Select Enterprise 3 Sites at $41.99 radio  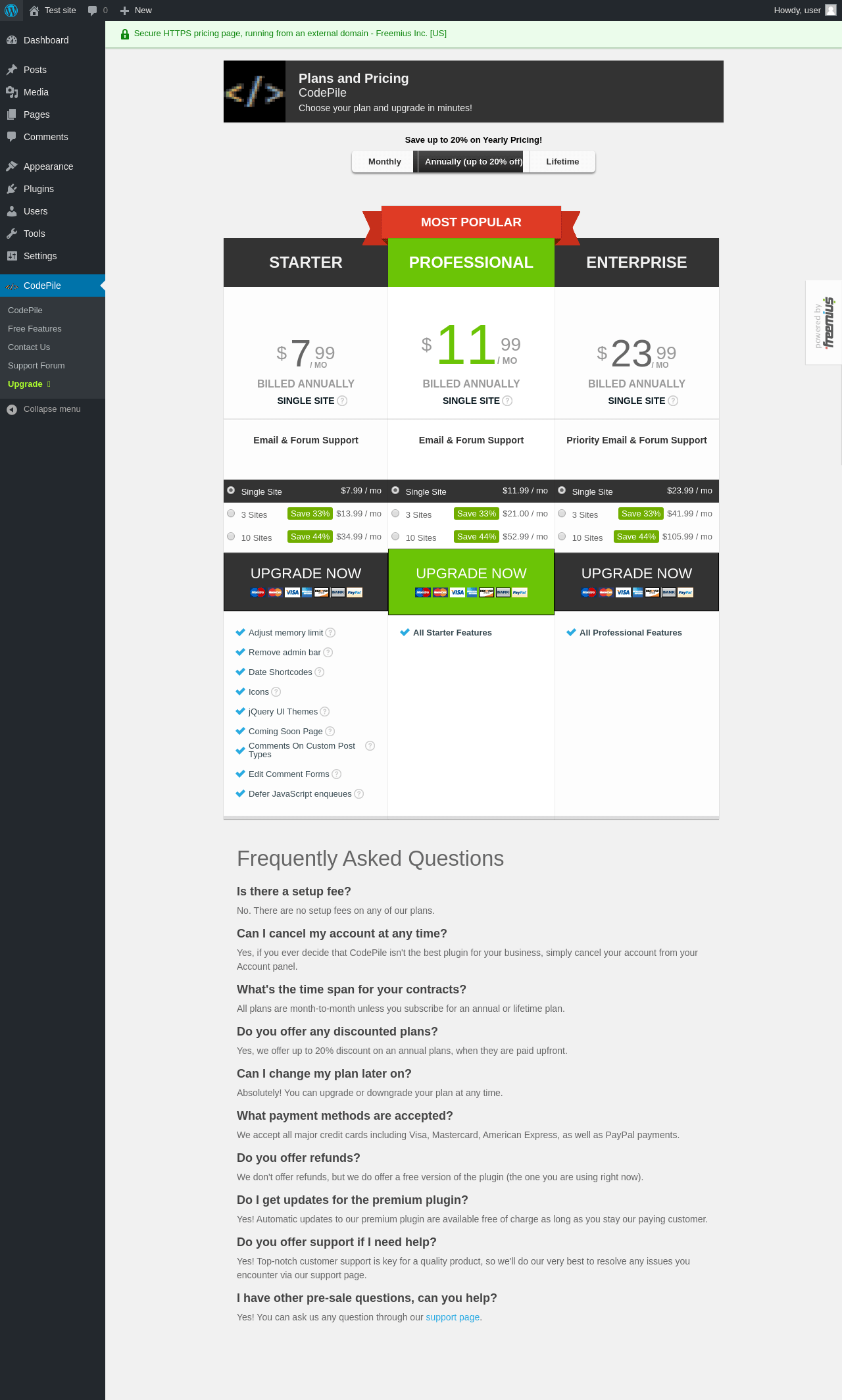pos(562,513)
